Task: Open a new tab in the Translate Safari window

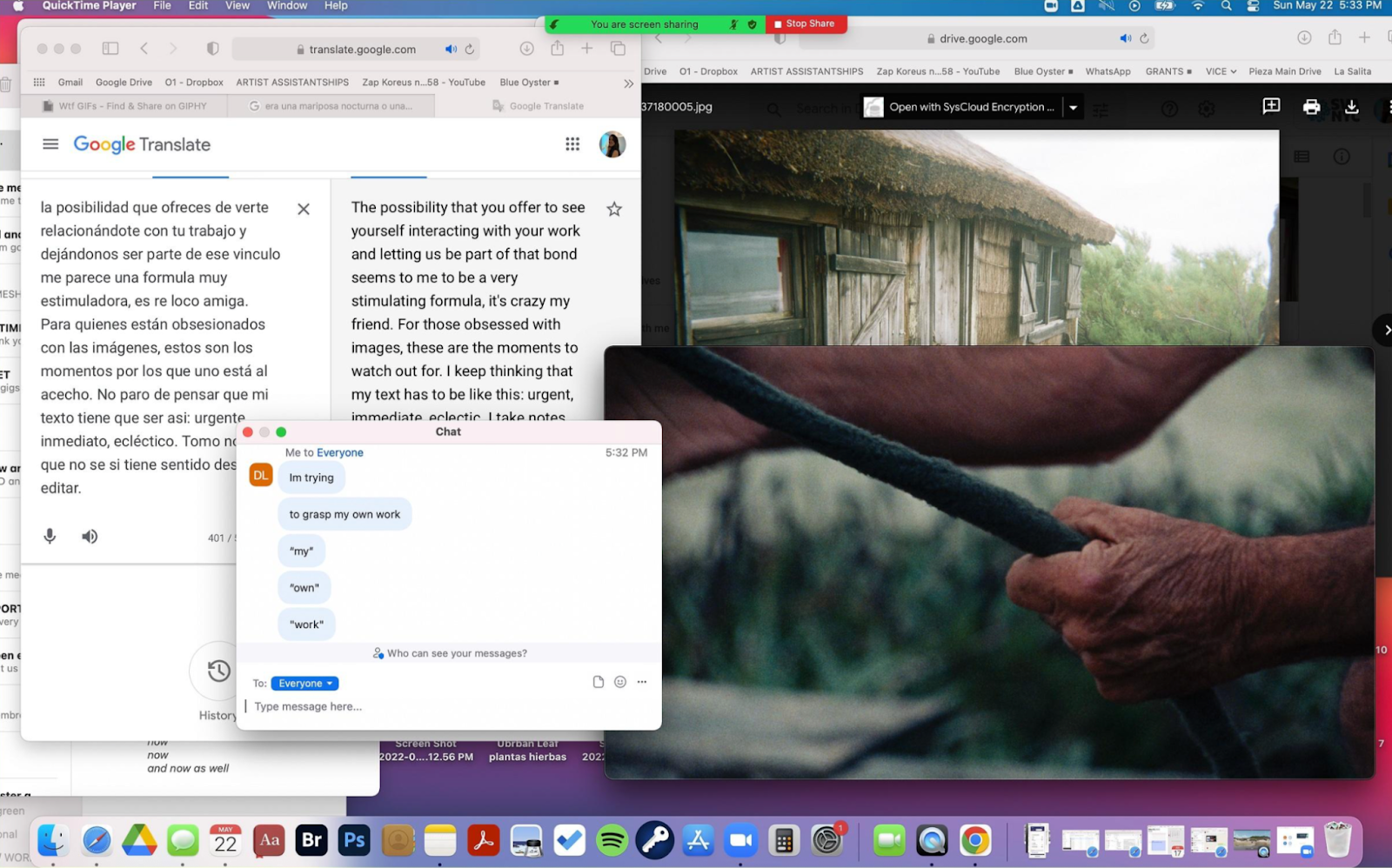Action: (587, 49)
